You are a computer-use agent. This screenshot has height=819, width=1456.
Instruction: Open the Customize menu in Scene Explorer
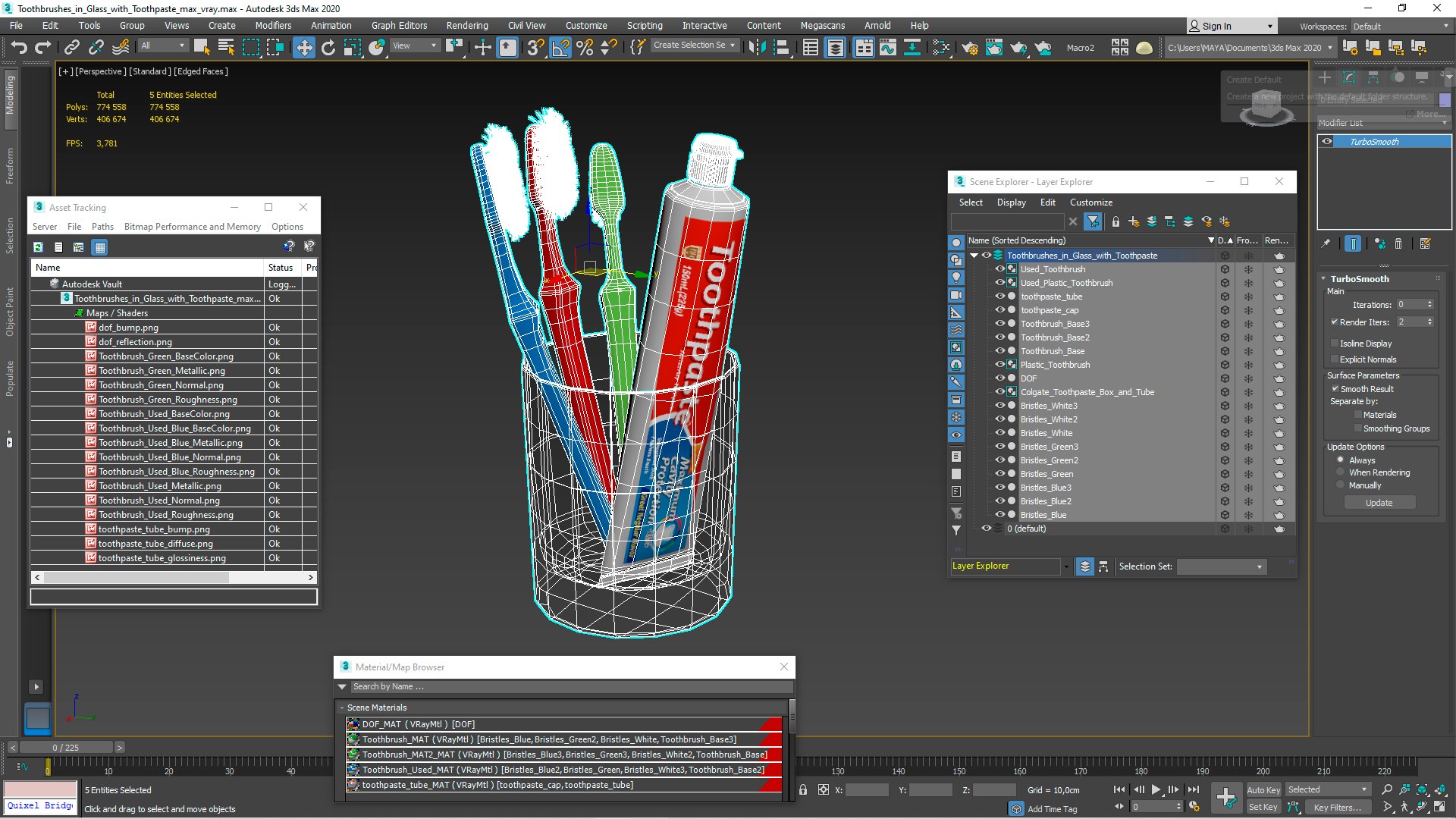tap(1090, 202)
